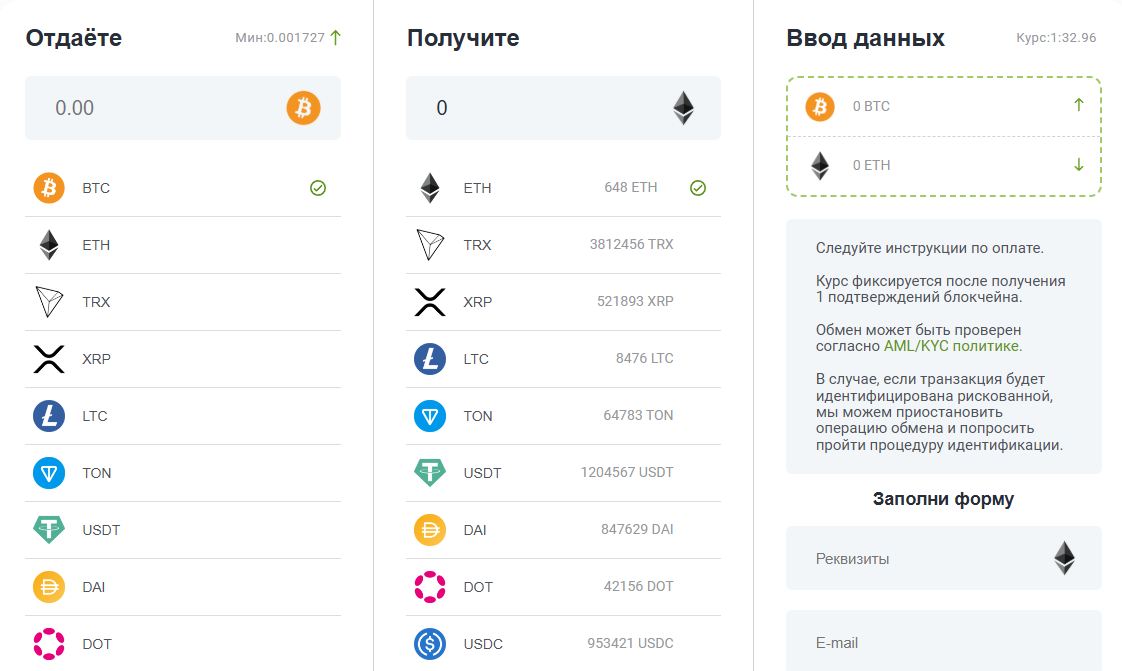Choose USDT 1204567 in the Получите list

click(563, 473)
